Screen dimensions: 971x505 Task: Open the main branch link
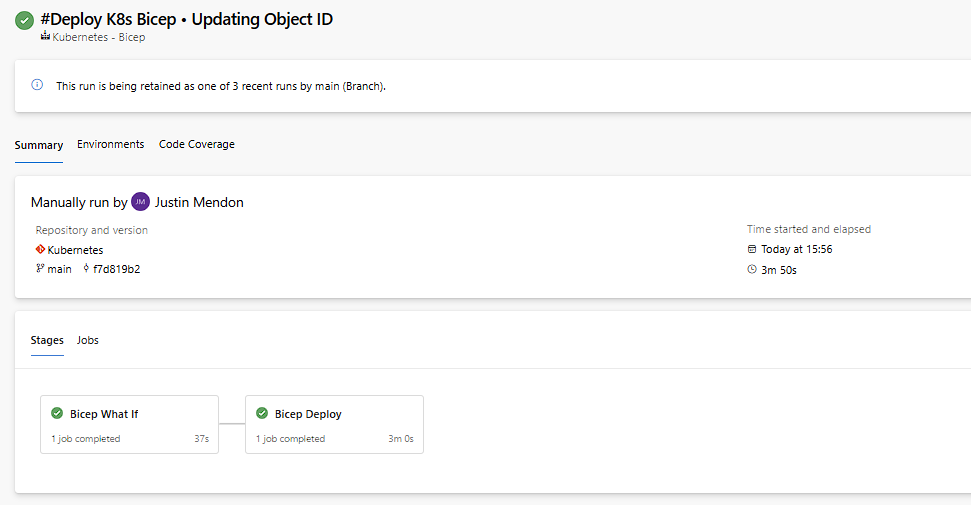point(59,269)
